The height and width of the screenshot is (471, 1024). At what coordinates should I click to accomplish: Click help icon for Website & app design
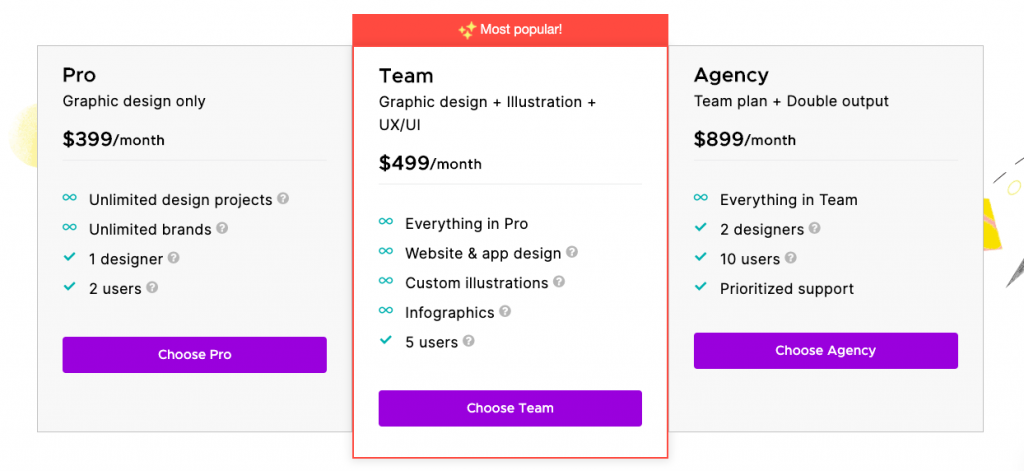571,252
